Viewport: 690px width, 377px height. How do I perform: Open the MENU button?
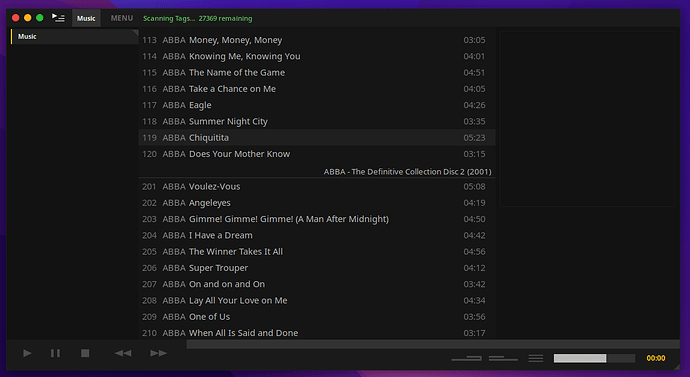122,18
